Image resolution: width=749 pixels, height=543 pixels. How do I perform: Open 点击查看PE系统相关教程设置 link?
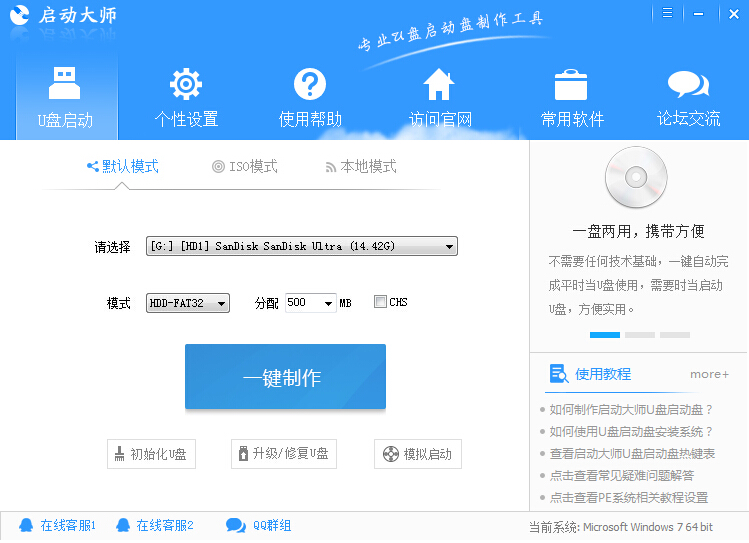(x=629, y=498)
